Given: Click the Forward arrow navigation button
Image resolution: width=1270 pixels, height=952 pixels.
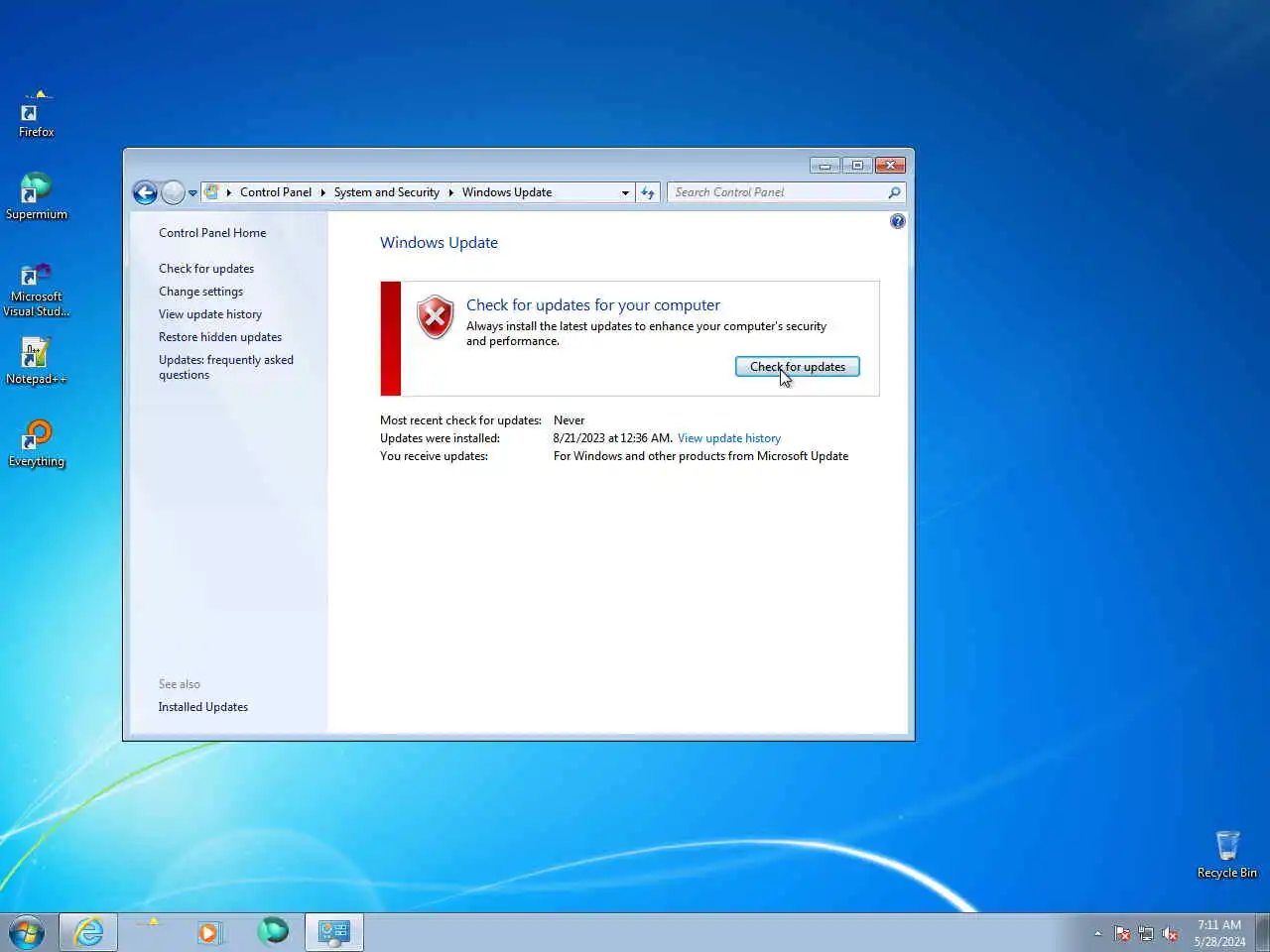Looking at the screenshot, I should click(173, 192).
